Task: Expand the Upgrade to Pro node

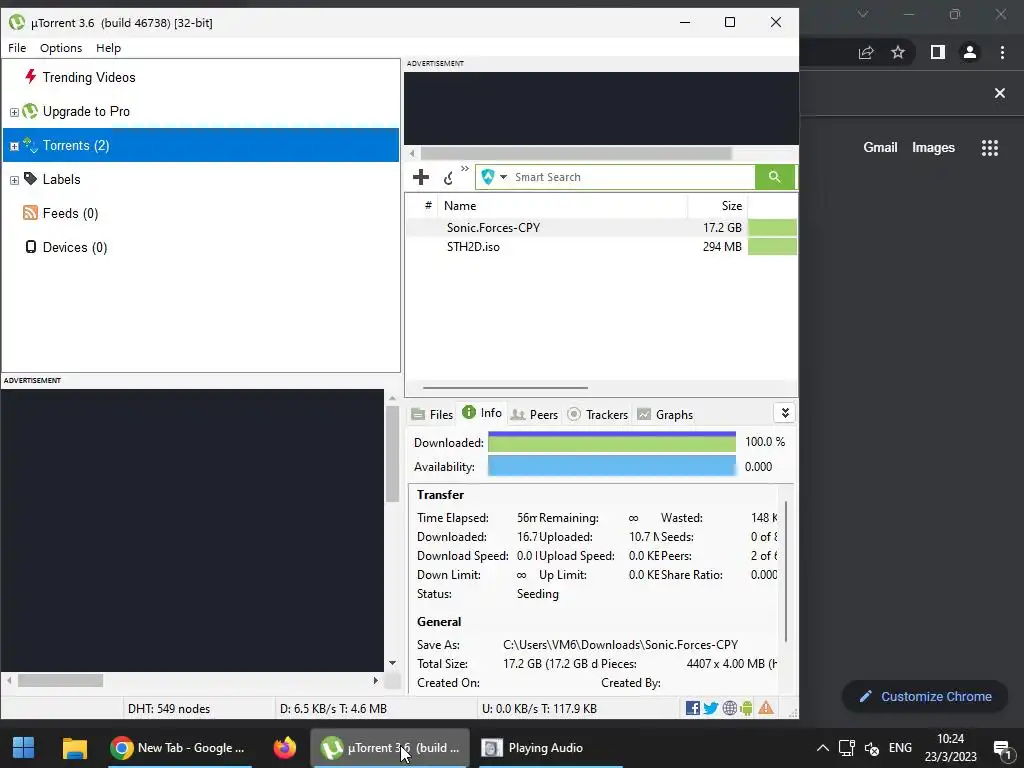Action: (14, 112)
